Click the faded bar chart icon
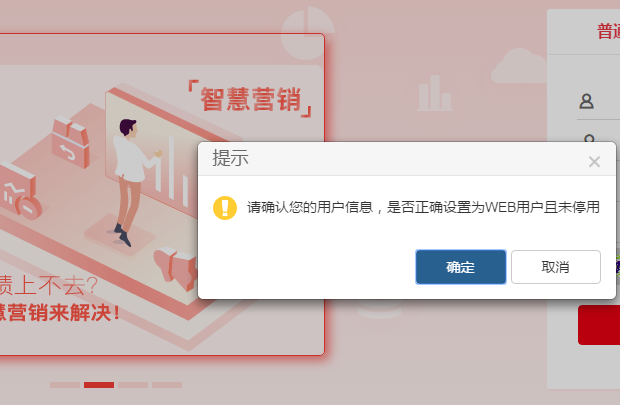Viewport: 620px width, 405px height. pyautogui.click(x=435, y=93)
